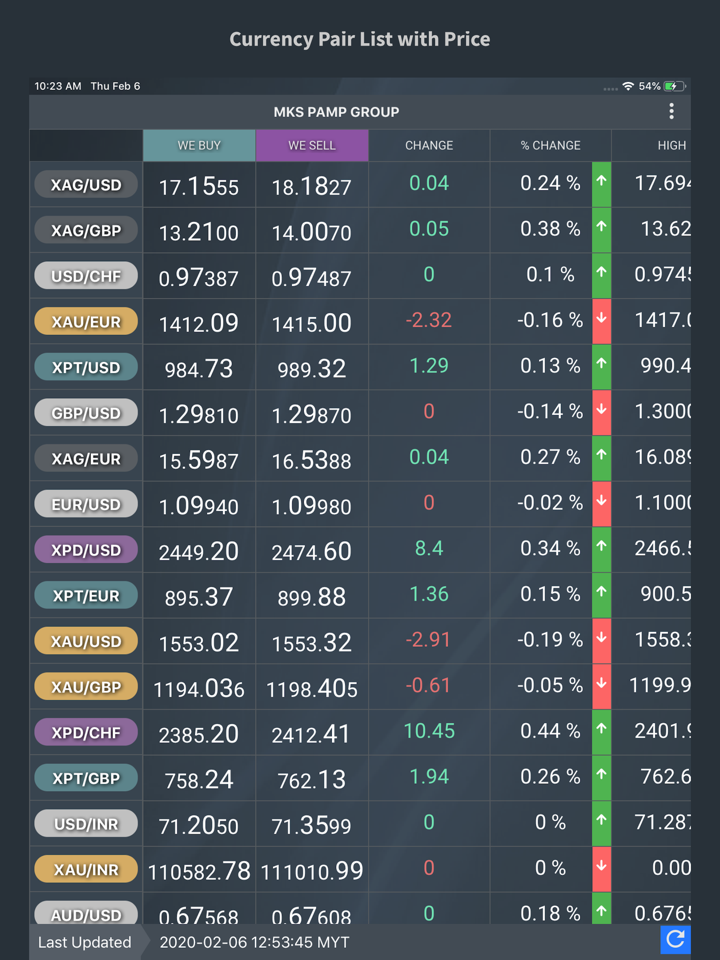Select the WE BUY column header
The width and height of the screenshot is (720, 960).
click(199, 146)
